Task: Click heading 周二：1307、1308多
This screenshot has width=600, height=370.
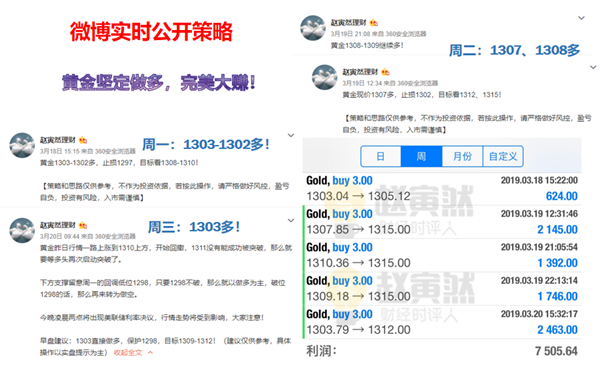Action: pos(514,50)
